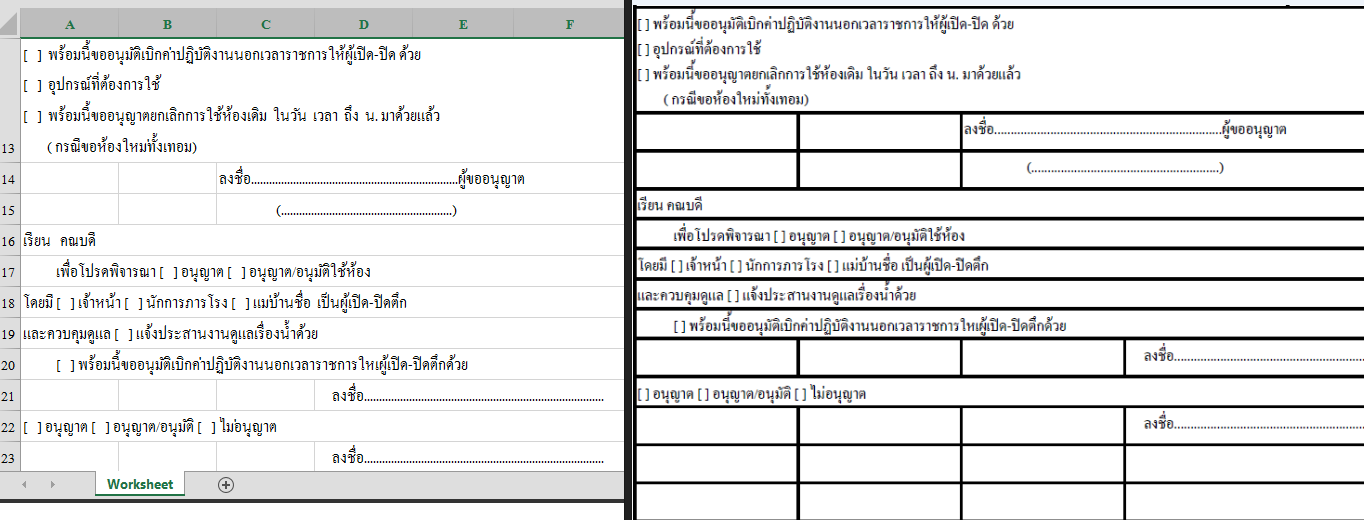The width and height of the screenshot is (1364, 520).
Task: Select row 23 header
Action: [10, 457]
